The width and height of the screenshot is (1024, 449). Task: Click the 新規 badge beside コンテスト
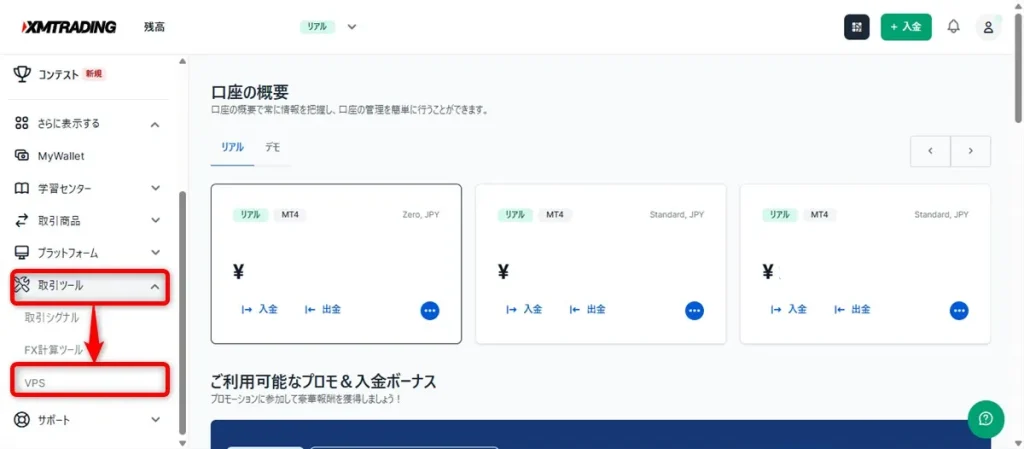coord(93,74)
